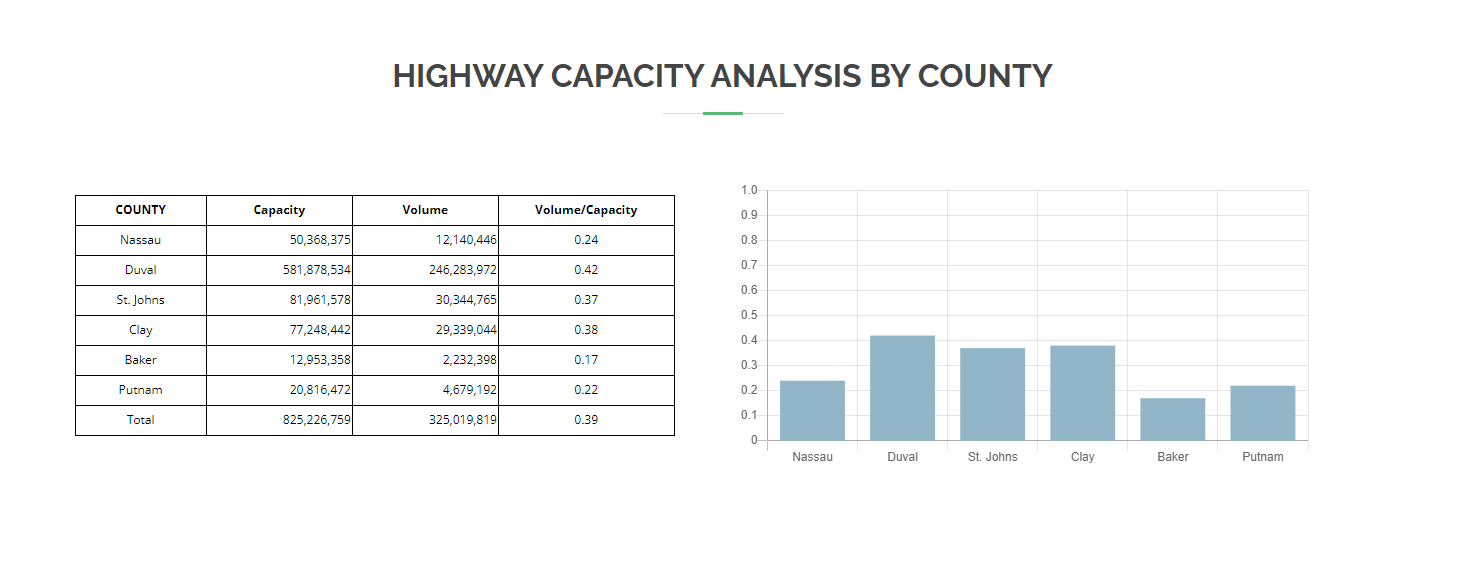Click the Duval label on chart axis

point(902,457)
